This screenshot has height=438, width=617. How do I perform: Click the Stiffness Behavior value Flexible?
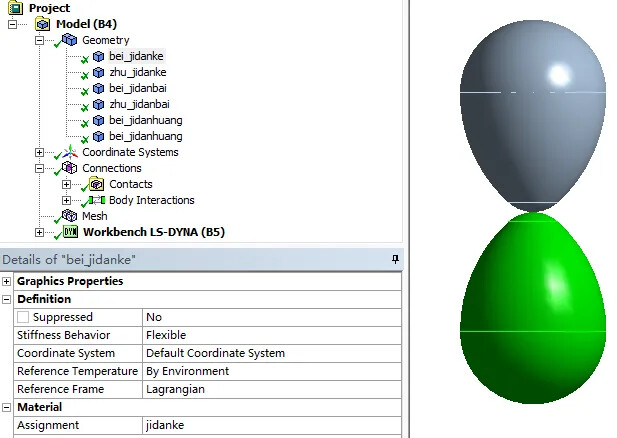click(166, 335)
